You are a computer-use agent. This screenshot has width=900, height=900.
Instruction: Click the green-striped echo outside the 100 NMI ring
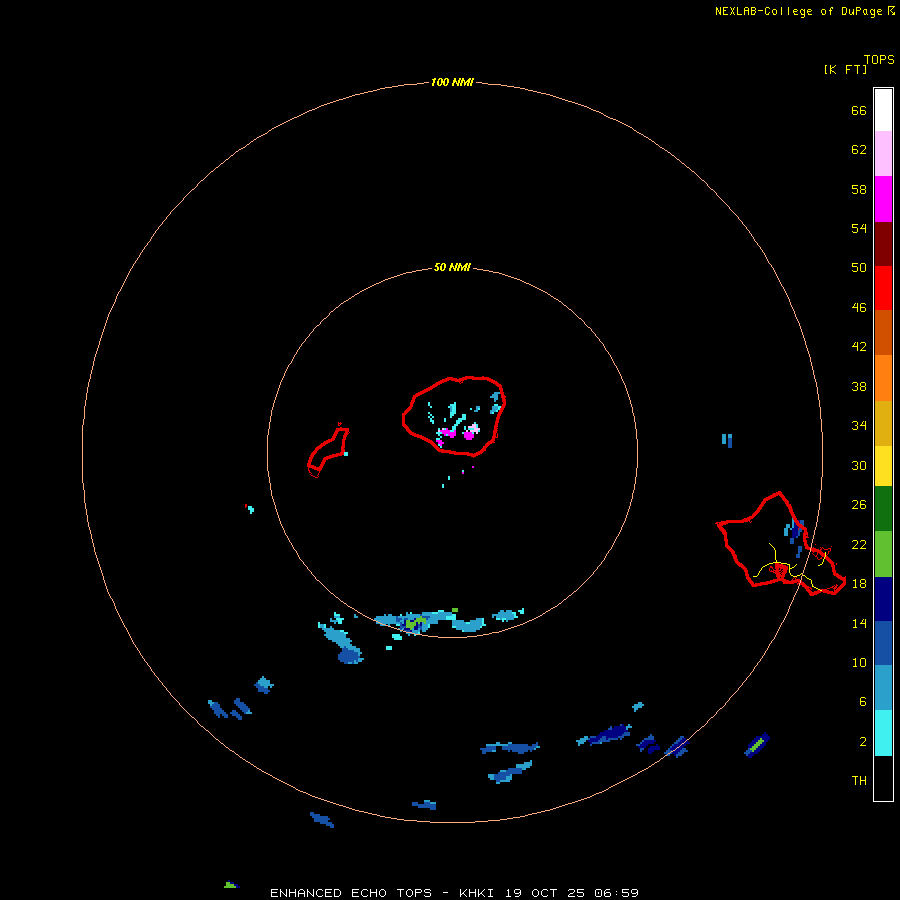click(757, 745)
